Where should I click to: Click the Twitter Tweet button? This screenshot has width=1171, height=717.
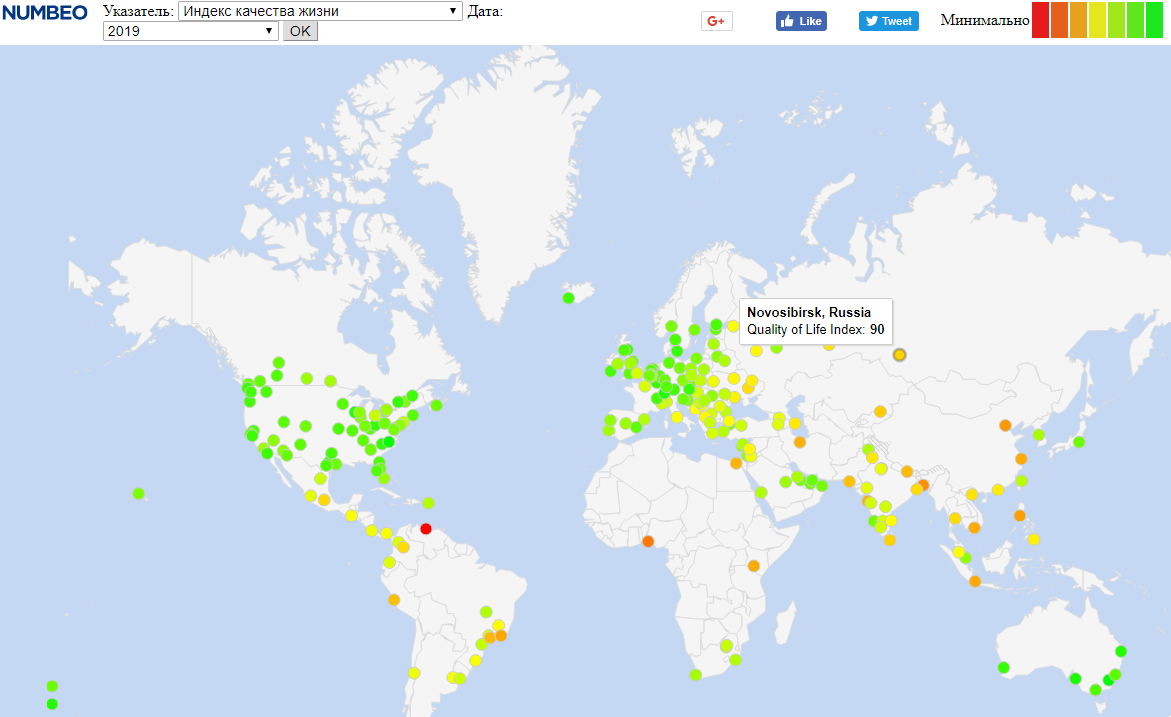coord(888,21)
